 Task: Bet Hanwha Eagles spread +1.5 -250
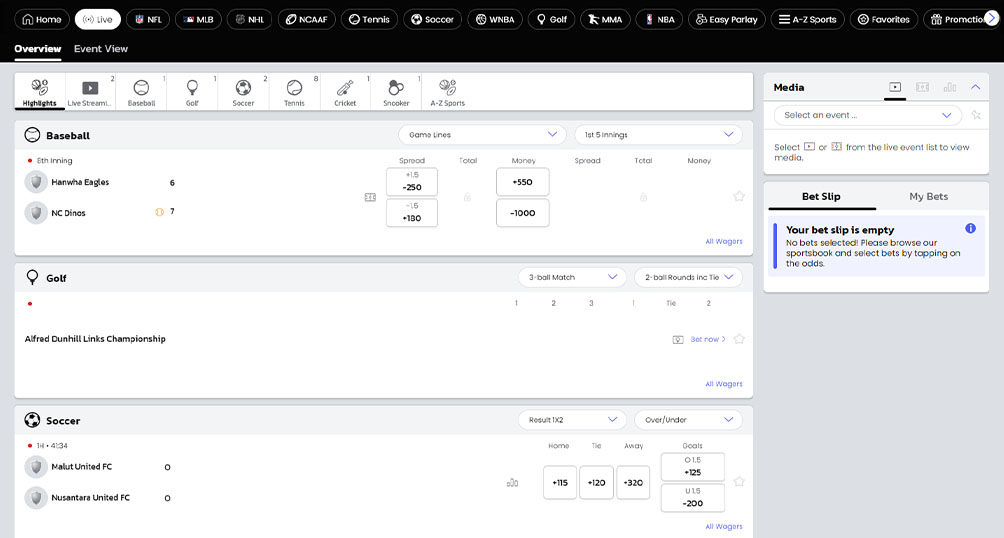(x=412, y=182)
